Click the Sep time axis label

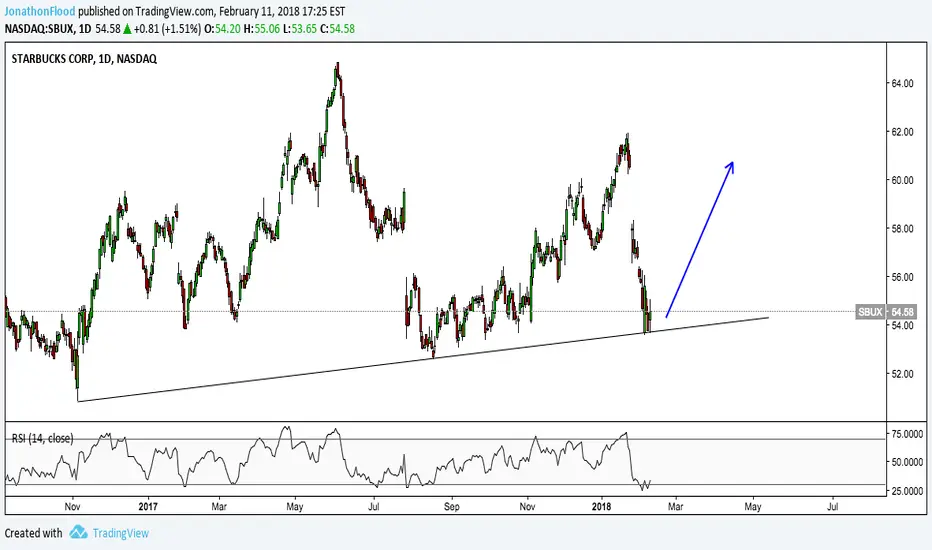coord(452,507)
